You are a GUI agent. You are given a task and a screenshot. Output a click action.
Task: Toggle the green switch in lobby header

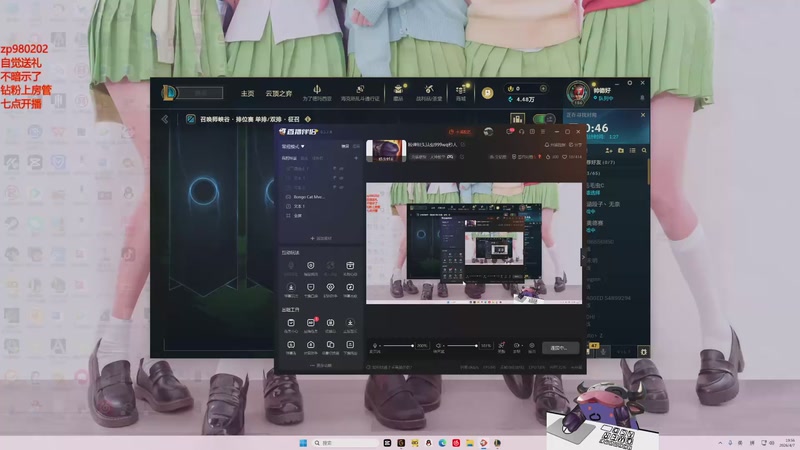coord(544,119)
